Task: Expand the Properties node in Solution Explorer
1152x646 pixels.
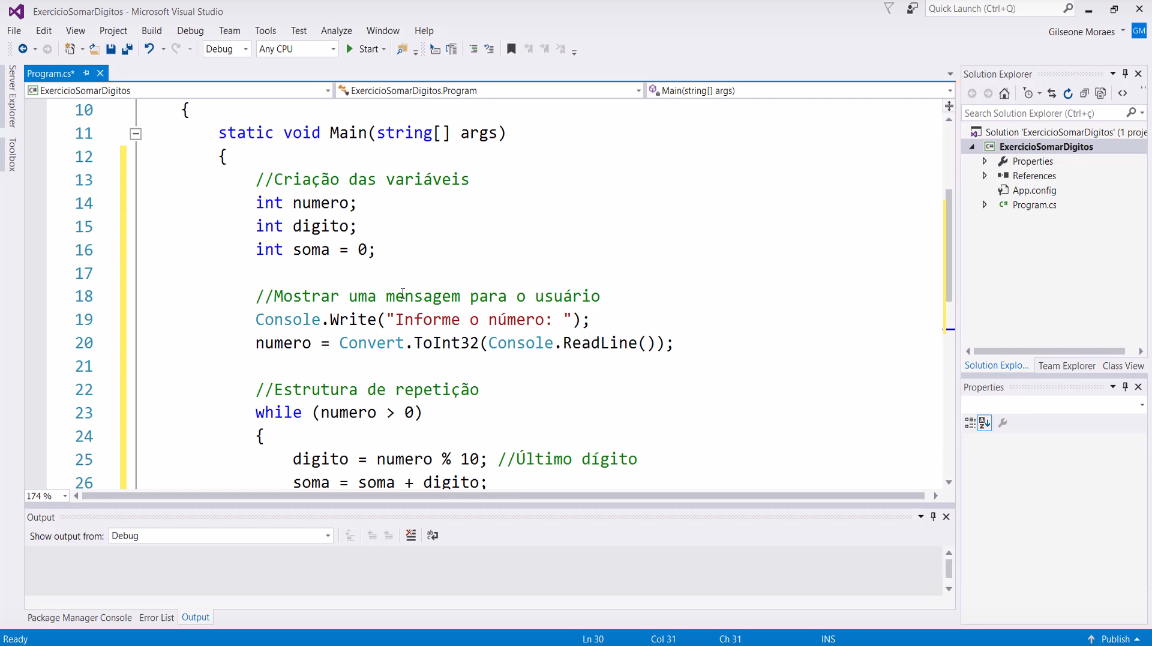Action: click(x=985, y=161)
